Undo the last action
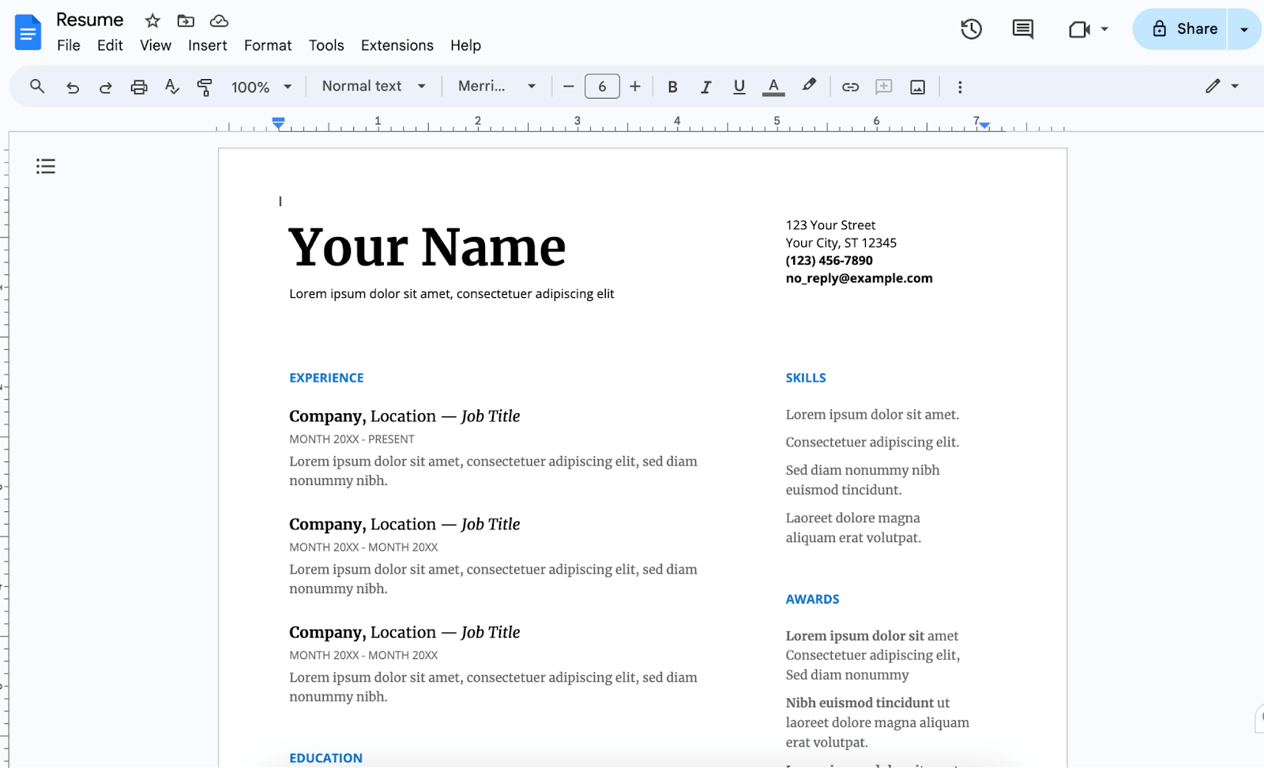 [x=72, y=87]
